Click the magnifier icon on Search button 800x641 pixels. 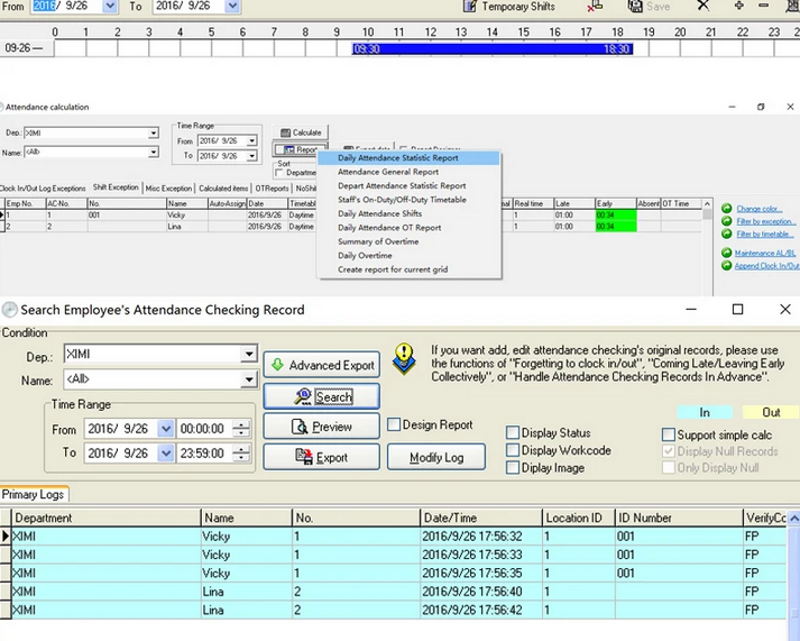(303, 397)
